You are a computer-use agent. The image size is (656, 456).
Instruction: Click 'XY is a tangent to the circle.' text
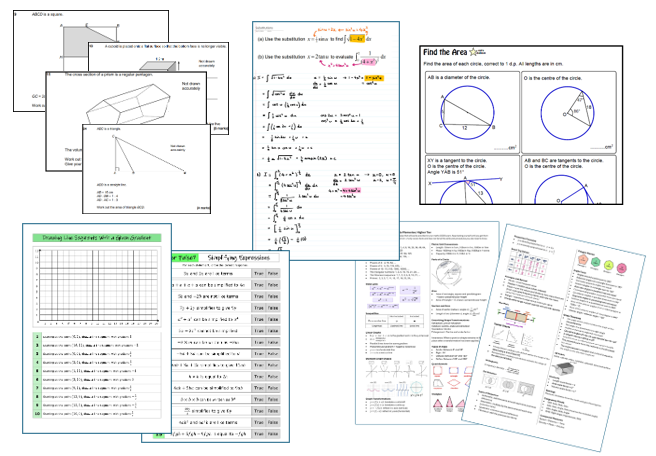(x=457, y=161)
